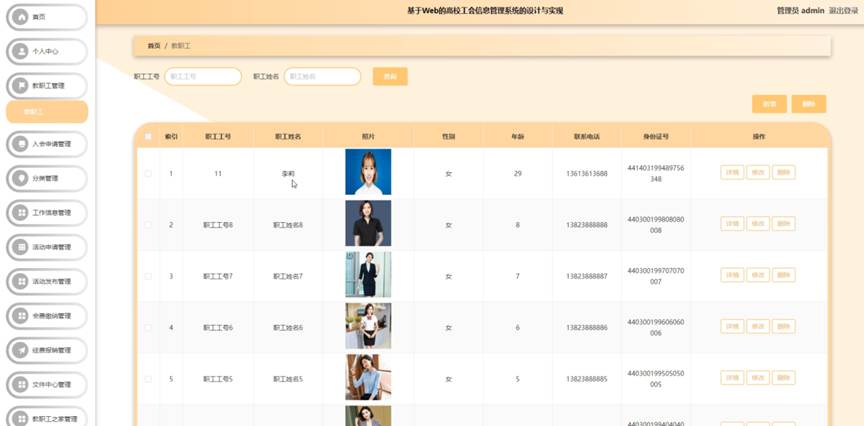Image resolution: width=864 pixels, height=426 pixels.
Task: Click the 退出登录 logout link
Action: (844, 10)
